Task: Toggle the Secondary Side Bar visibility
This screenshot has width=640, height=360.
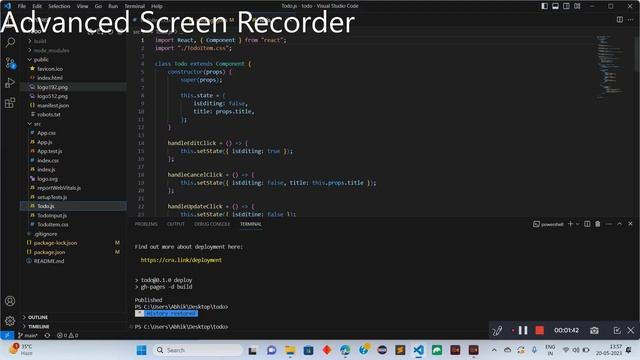Action: tap(566, 6)
